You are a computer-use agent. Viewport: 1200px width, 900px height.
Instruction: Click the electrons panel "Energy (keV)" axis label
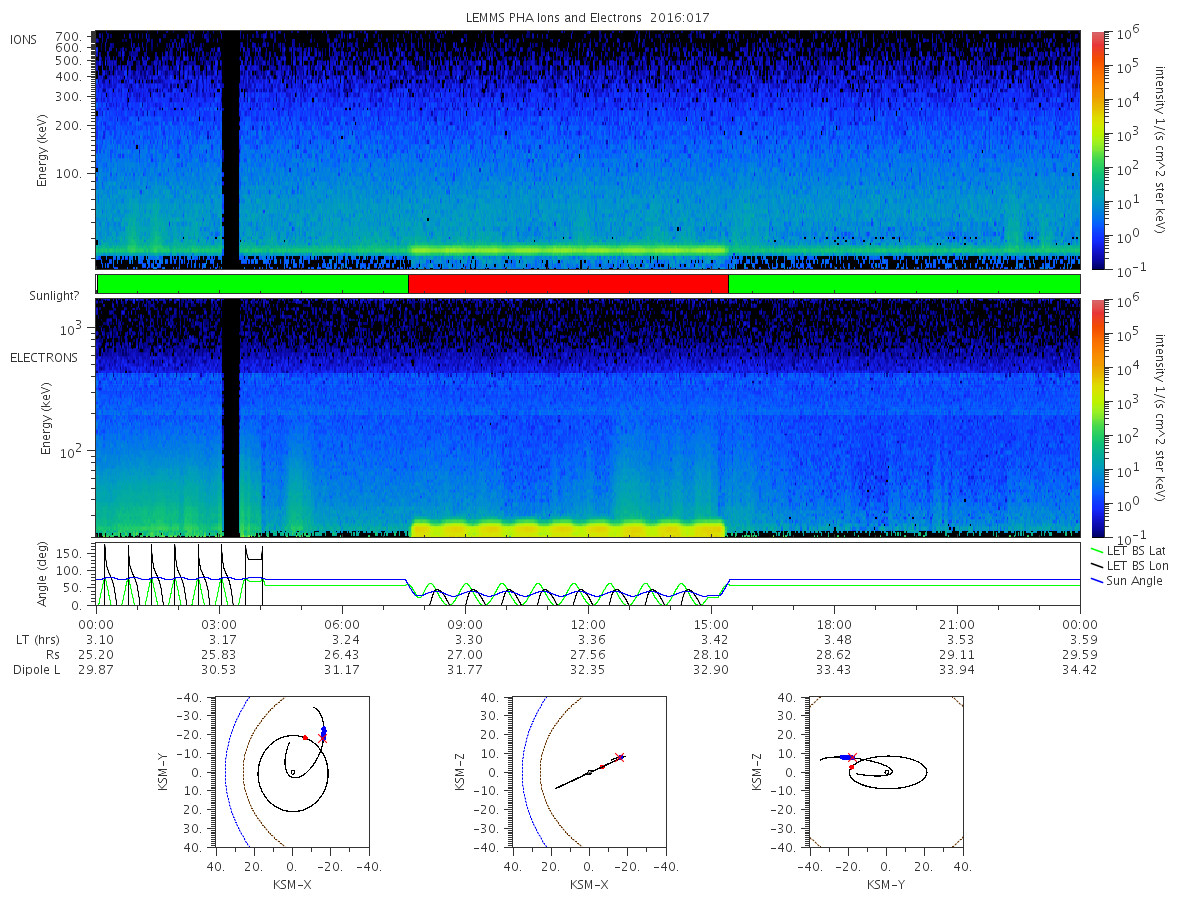tap(47, 418)
